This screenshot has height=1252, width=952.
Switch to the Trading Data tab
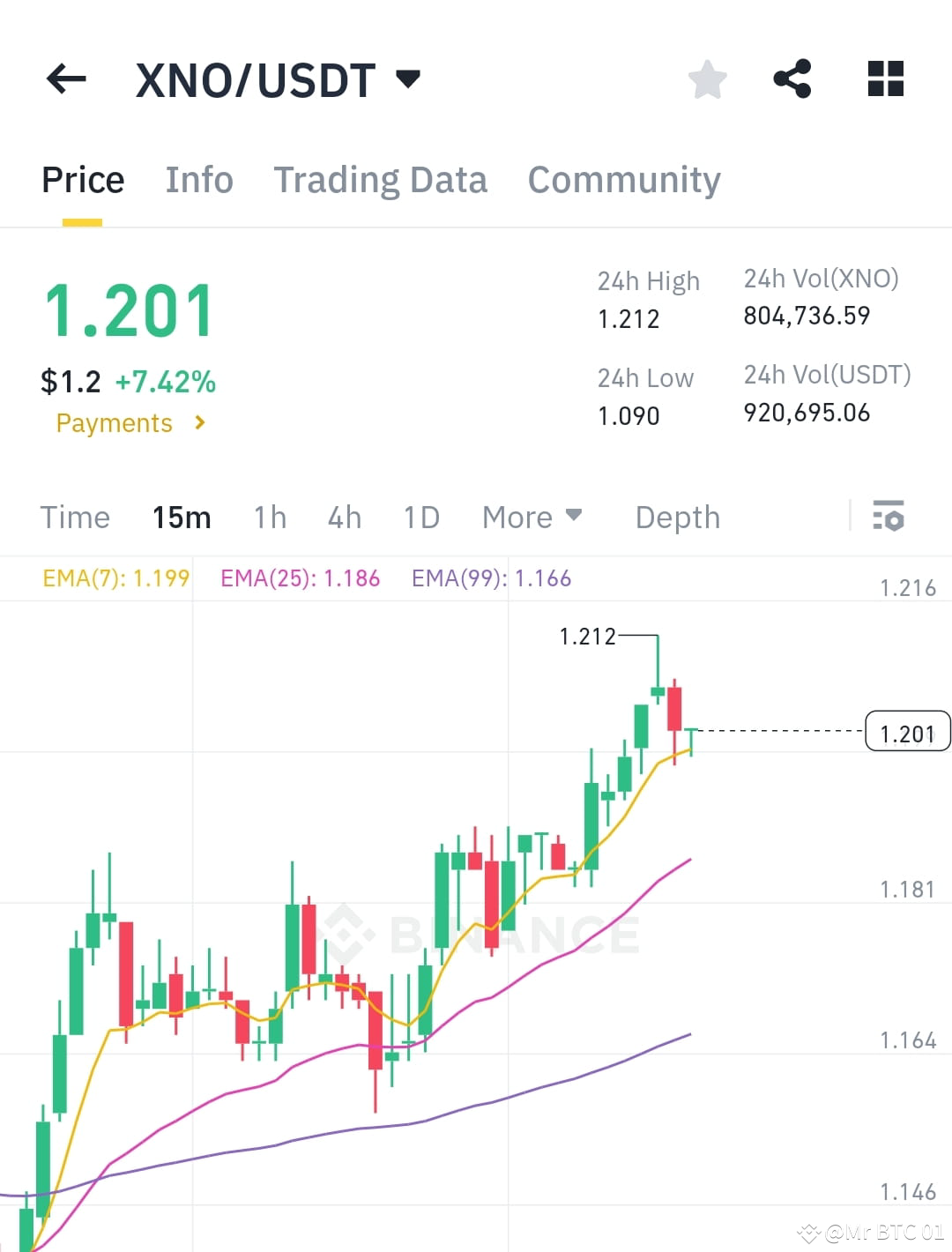tap(381, 179)
